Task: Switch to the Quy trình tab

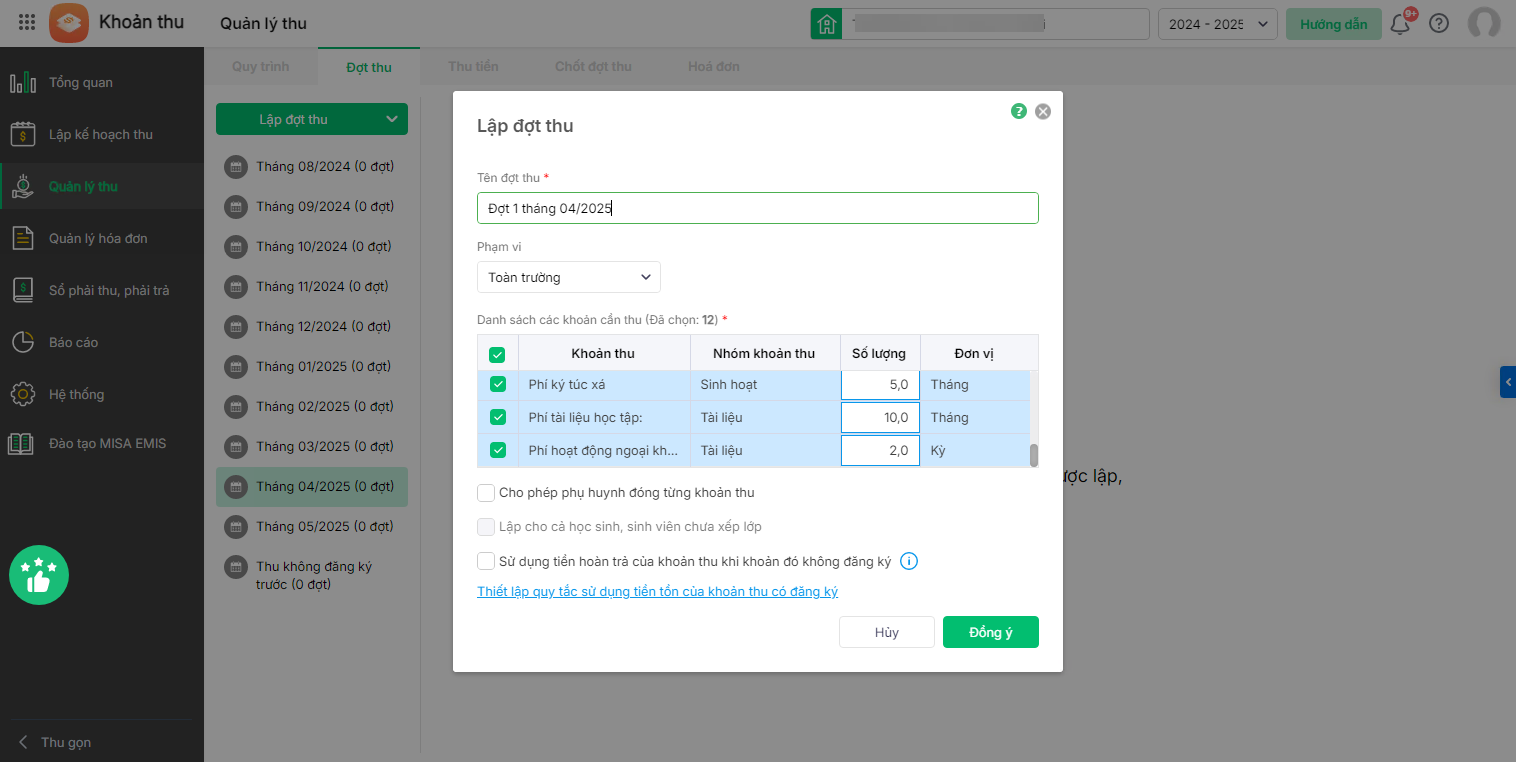Action: (x=261, y=67)
